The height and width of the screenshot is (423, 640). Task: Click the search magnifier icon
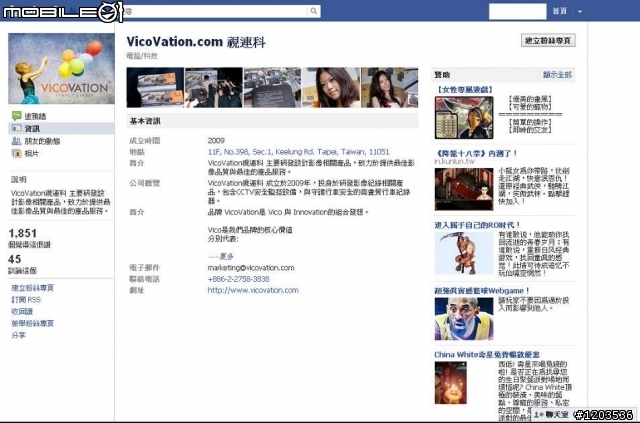[313, 11]
